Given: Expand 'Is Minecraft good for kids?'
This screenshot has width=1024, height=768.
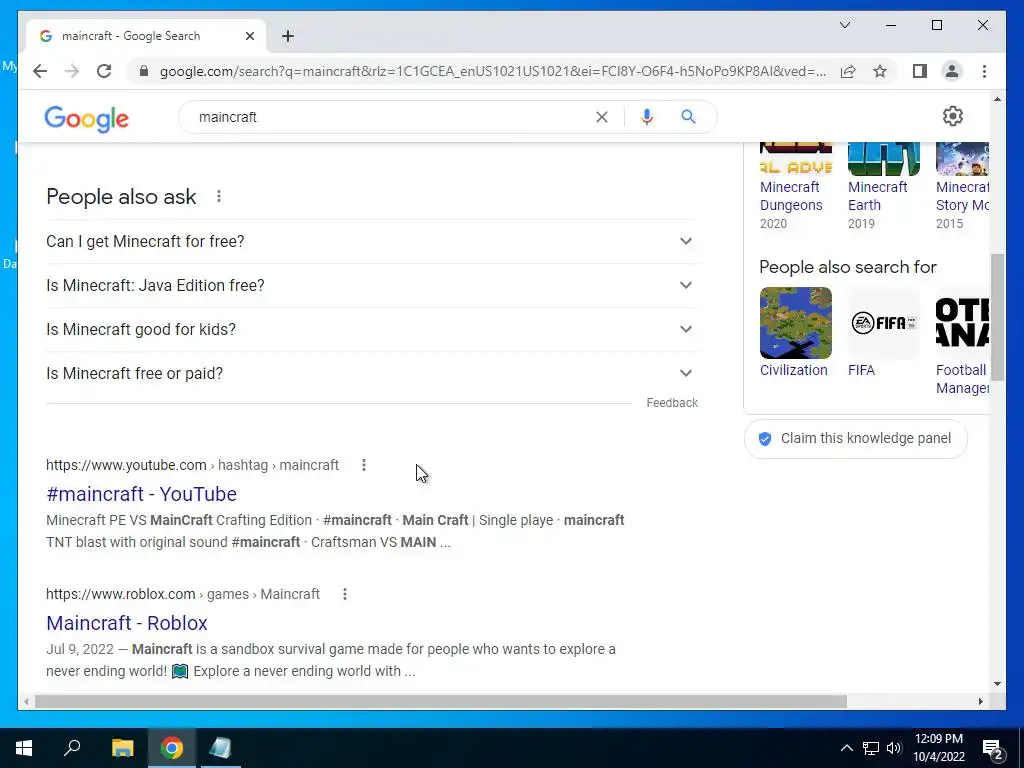Looking at the screenshot, I should (x=372, y=329).
